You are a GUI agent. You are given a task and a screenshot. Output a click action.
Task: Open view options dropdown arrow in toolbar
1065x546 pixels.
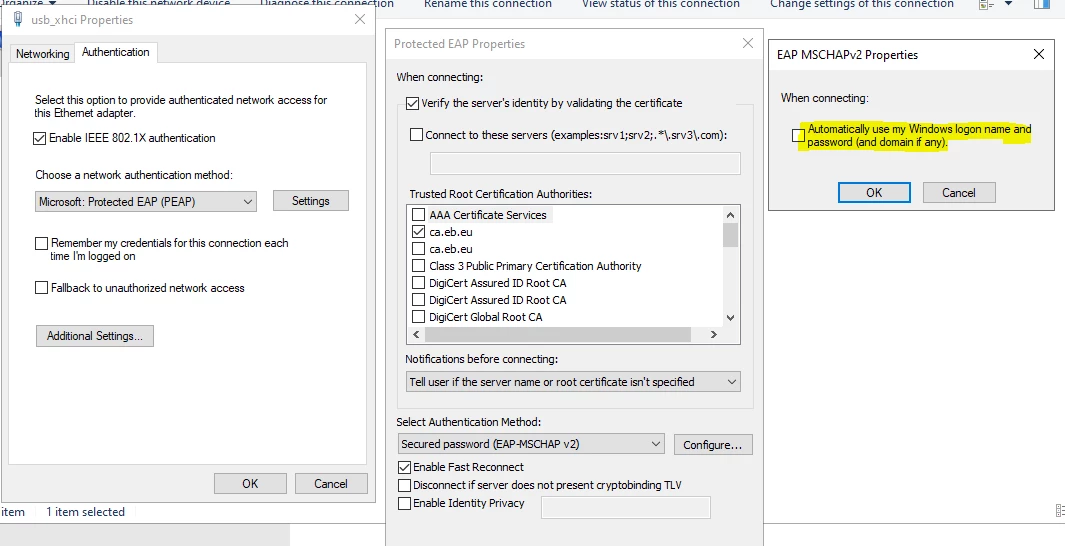point(1009,4)
